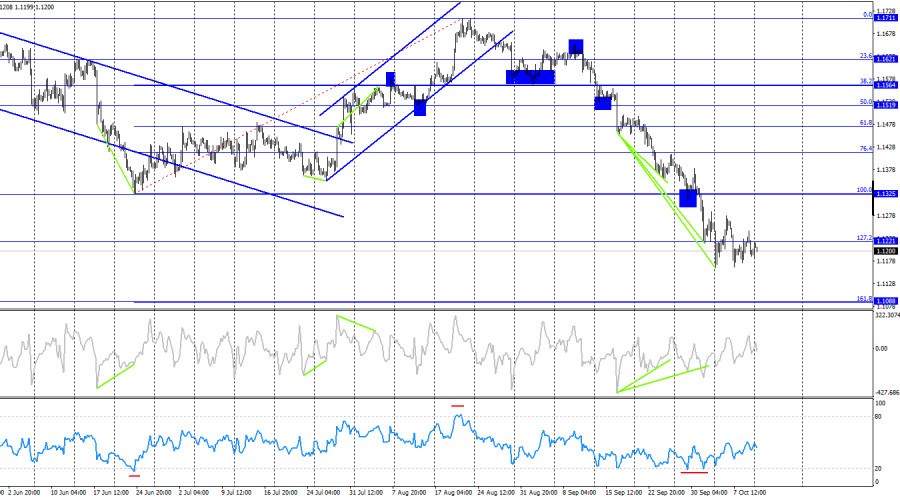Select the 1.1325 blue price label
Image resolution: width=900 pixels, height=500 pixels.
[886, 193]
